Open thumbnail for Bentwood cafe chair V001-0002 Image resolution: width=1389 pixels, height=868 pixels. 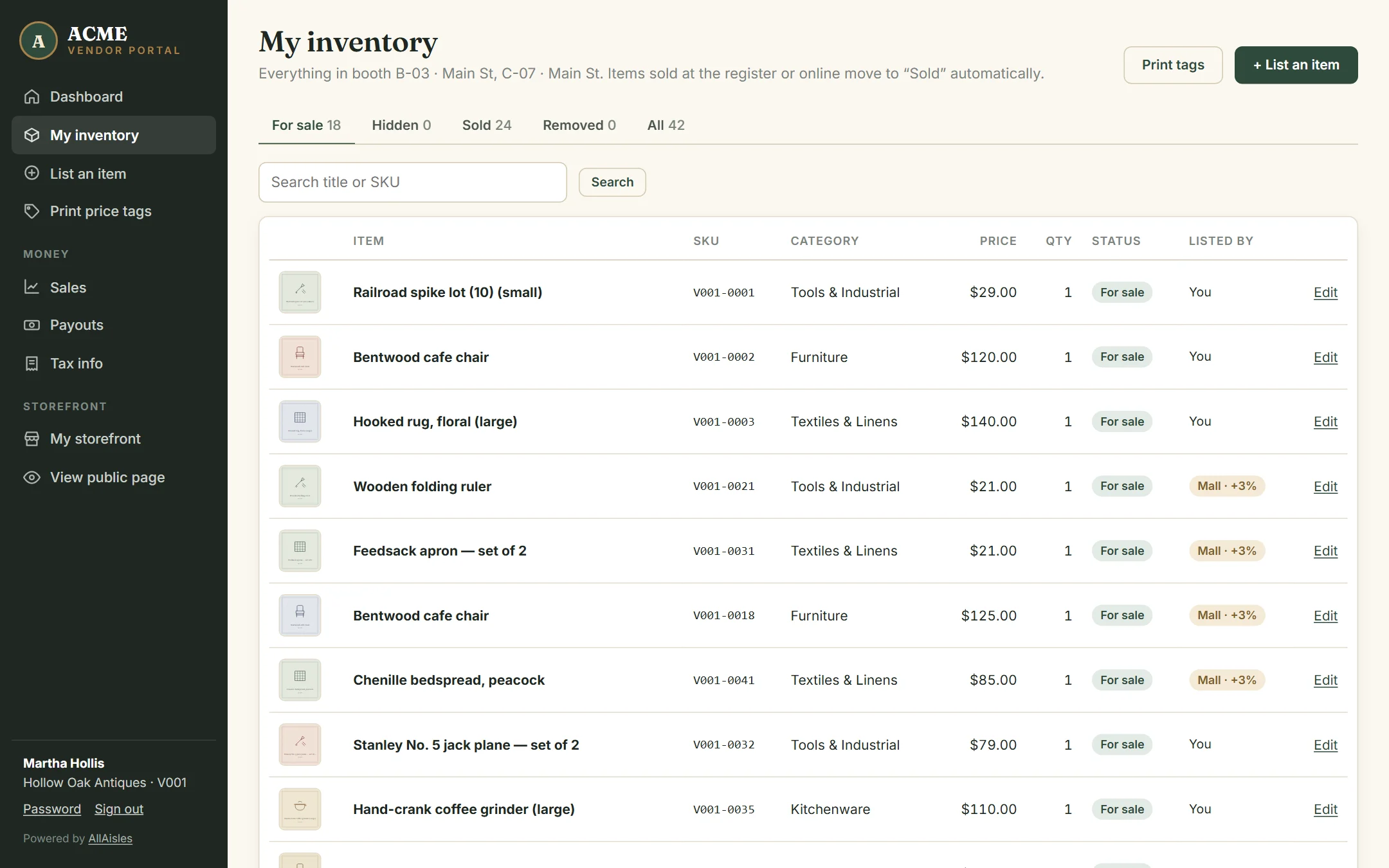coord(300,357)
